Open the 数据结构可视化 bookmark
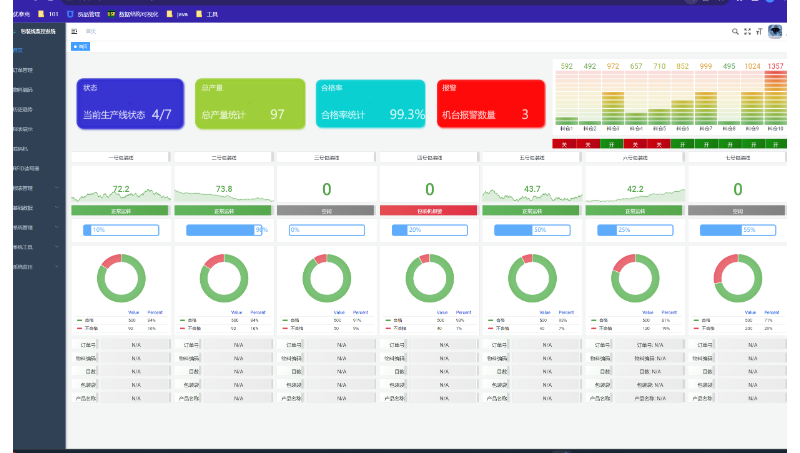Viewport: 800px width, 453px height. point(133,14)
